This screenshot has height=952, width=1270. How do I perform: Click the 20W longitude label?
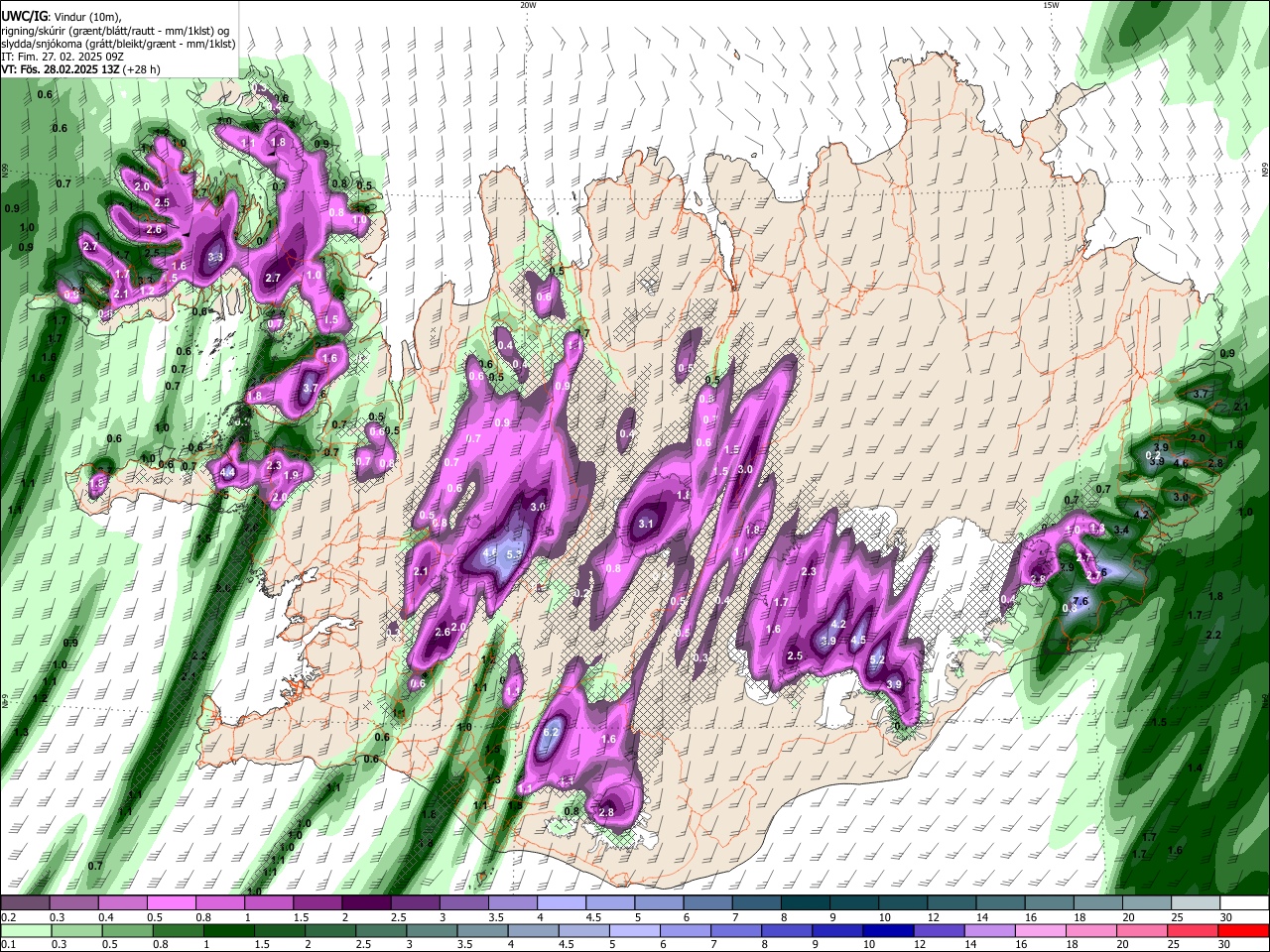528,5
